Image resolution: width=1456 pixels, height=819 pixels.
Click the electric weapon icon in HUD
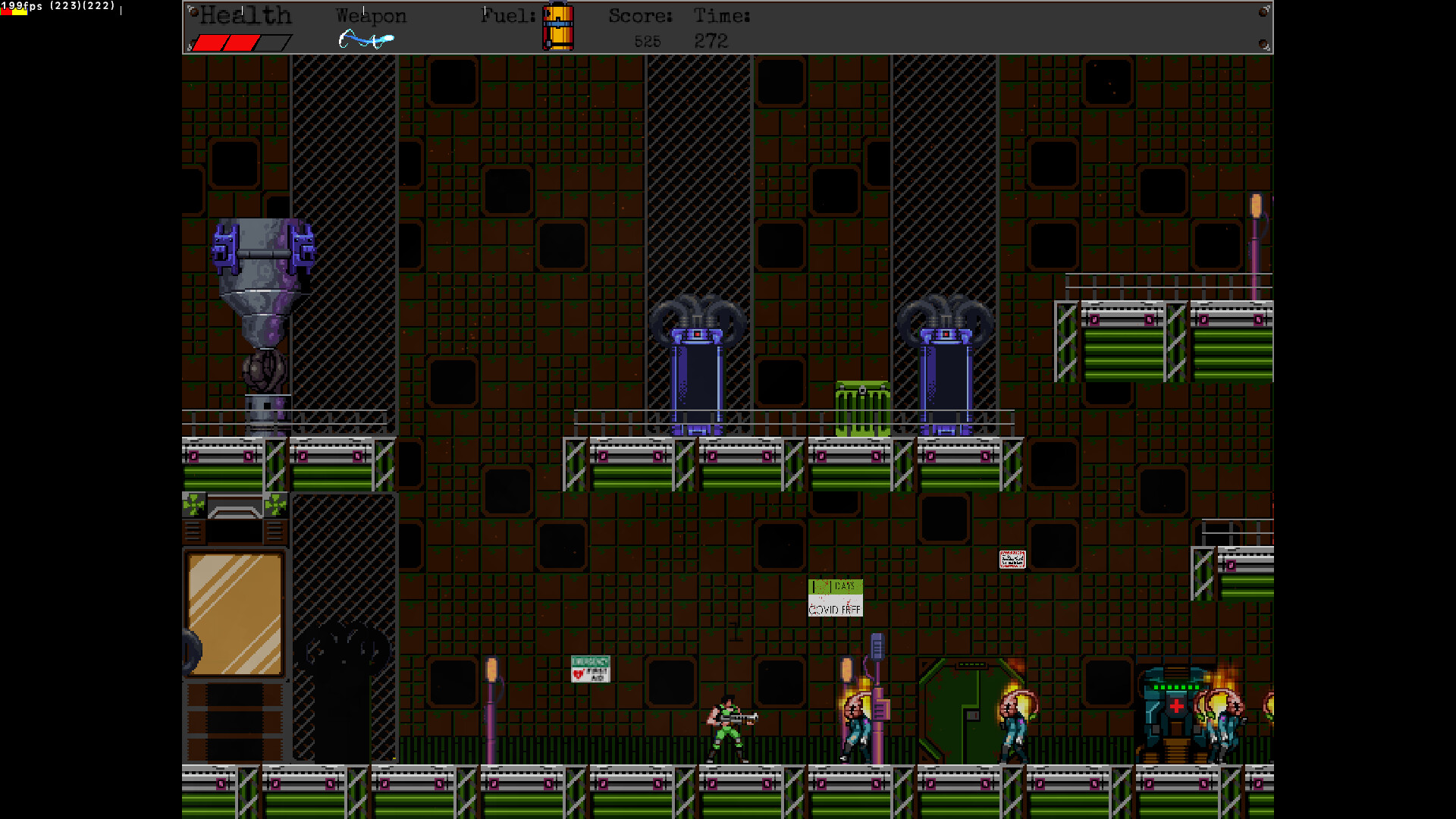pyautogui.click(x=366, y=39)
